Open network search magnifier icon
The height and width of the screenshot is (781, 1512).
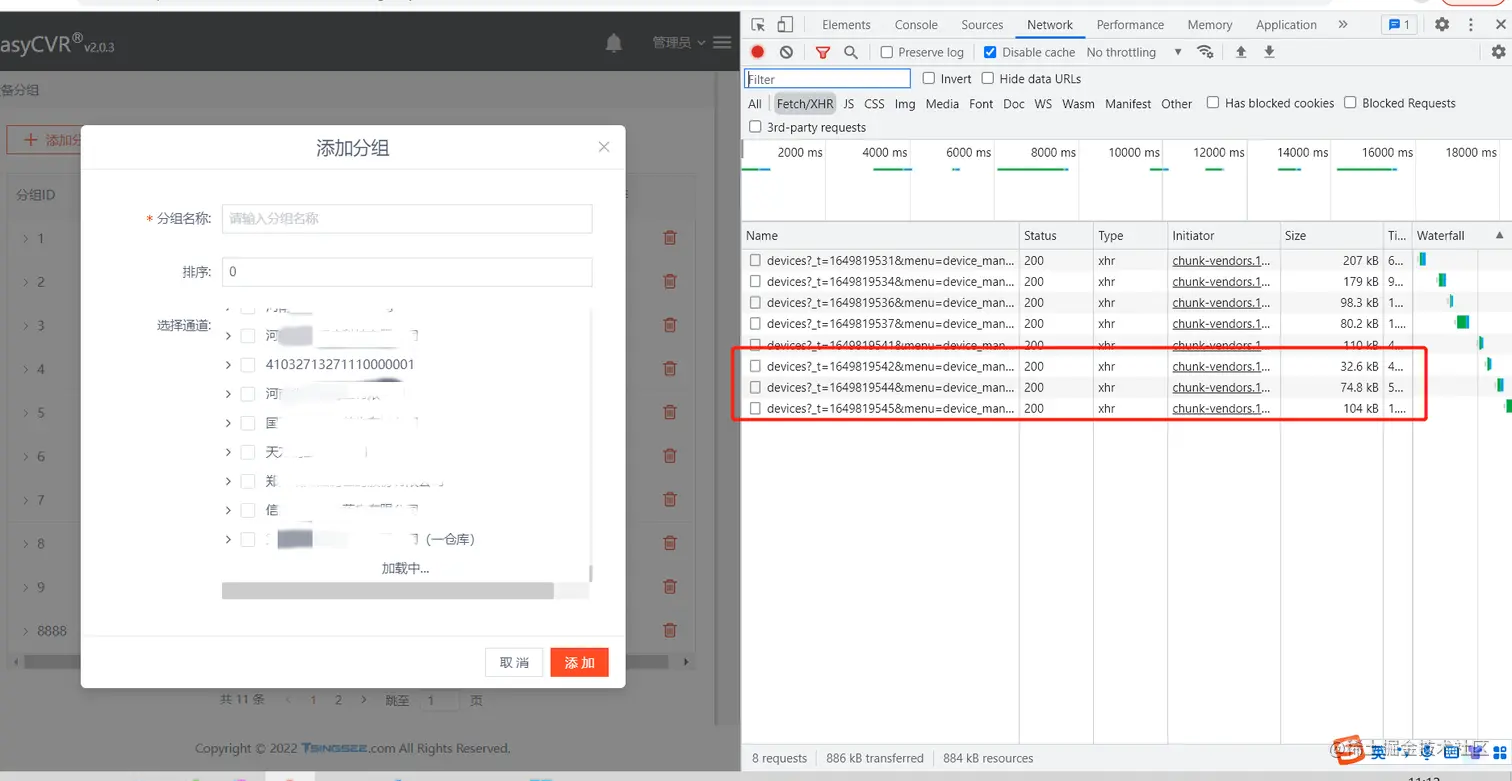tap(851, 52)
